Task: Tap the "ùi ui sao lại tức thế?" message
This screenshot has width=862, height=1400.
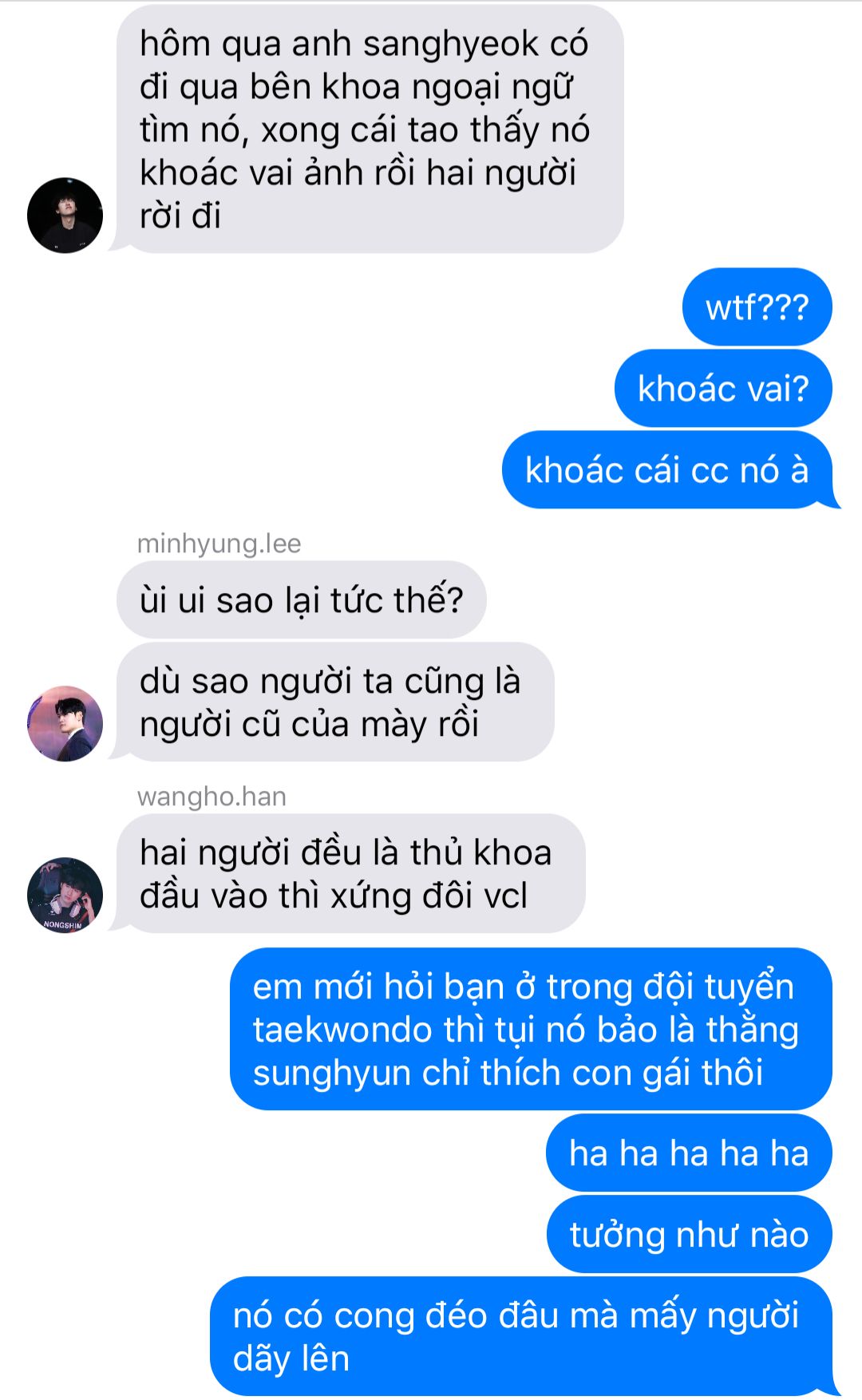Action: (x=301, y=600)
